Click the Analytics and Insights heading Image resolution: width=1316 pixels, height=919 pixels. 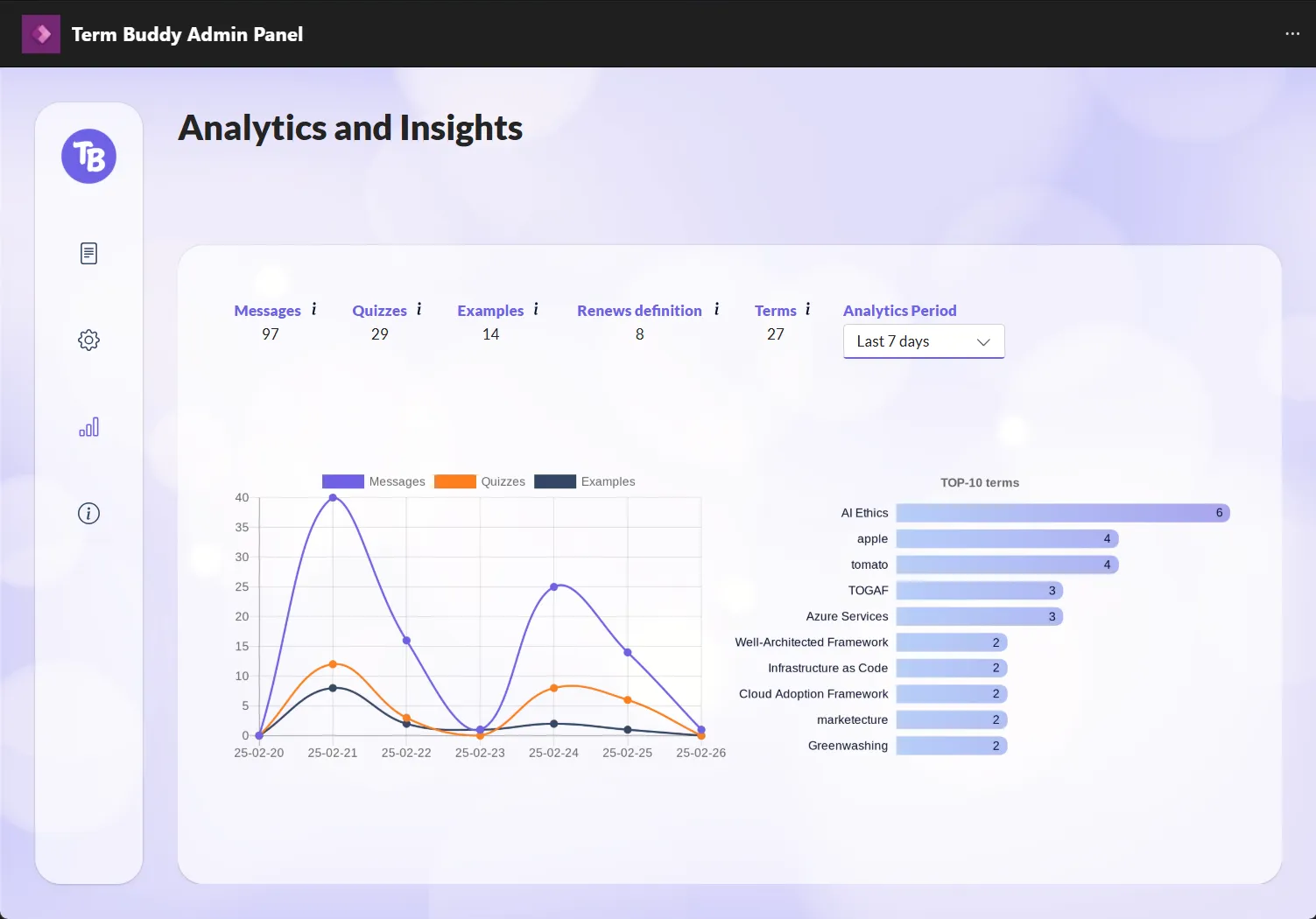click(x=350, y=128)
